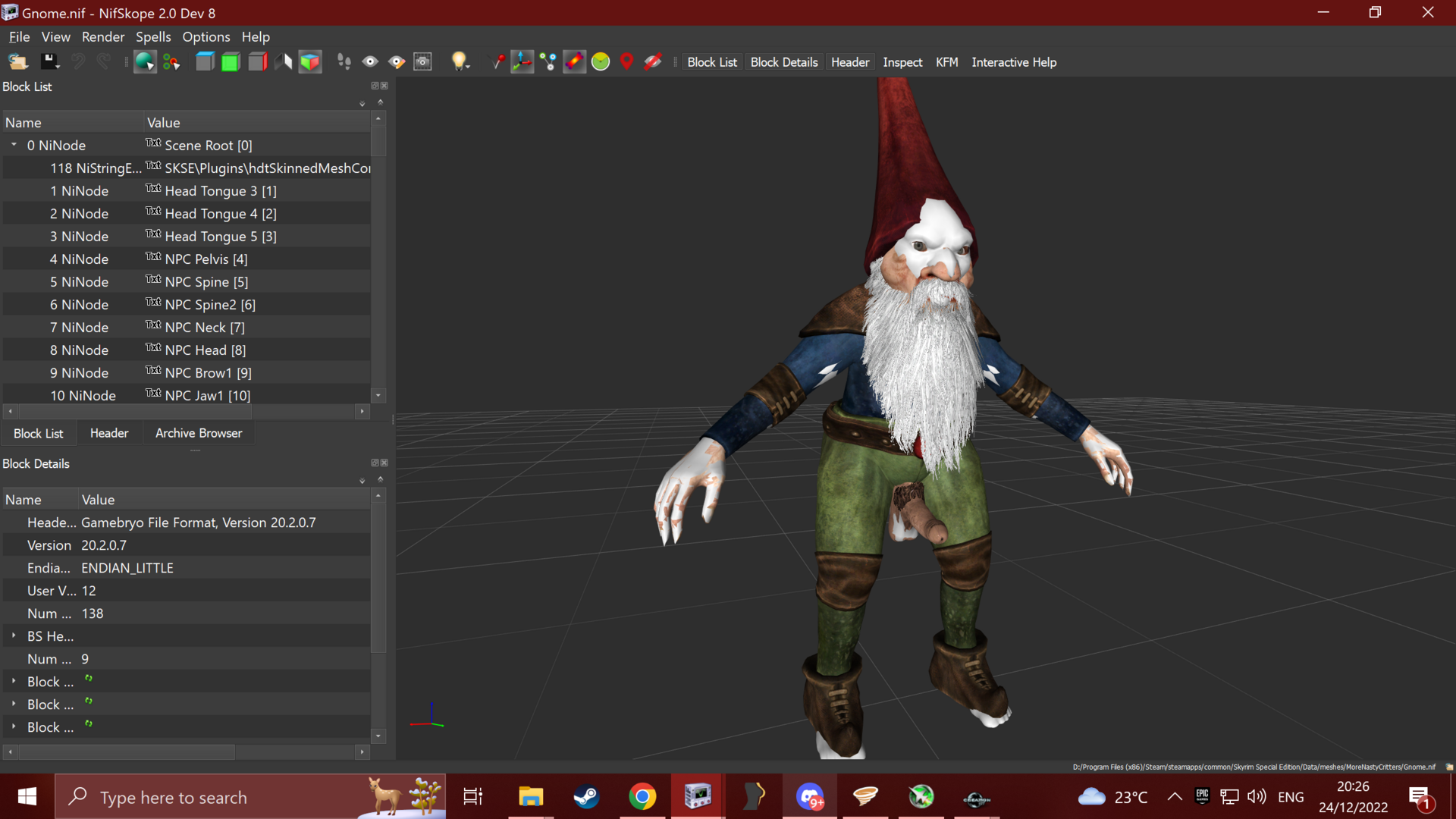Click the KFM toolbar button
Screen dimensions: 1456x819
(946, 62)
